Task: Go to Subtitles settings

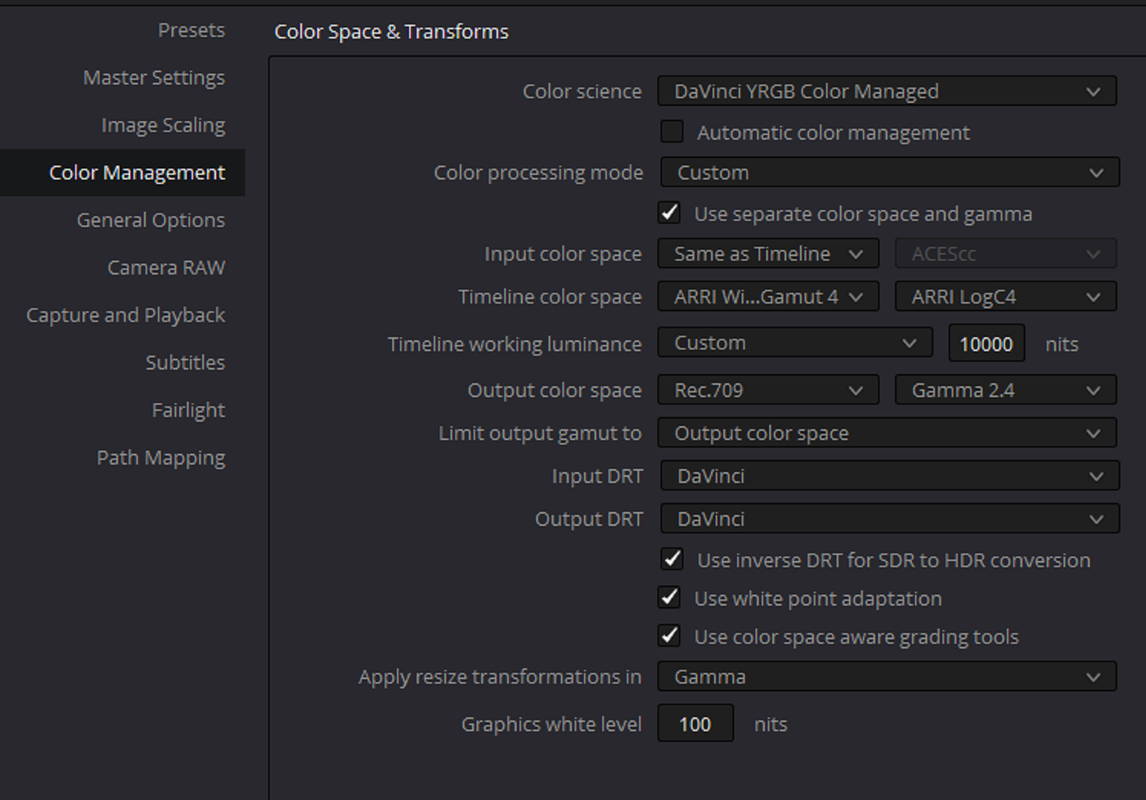Action: pyautogui.click(x=185, y=362)
